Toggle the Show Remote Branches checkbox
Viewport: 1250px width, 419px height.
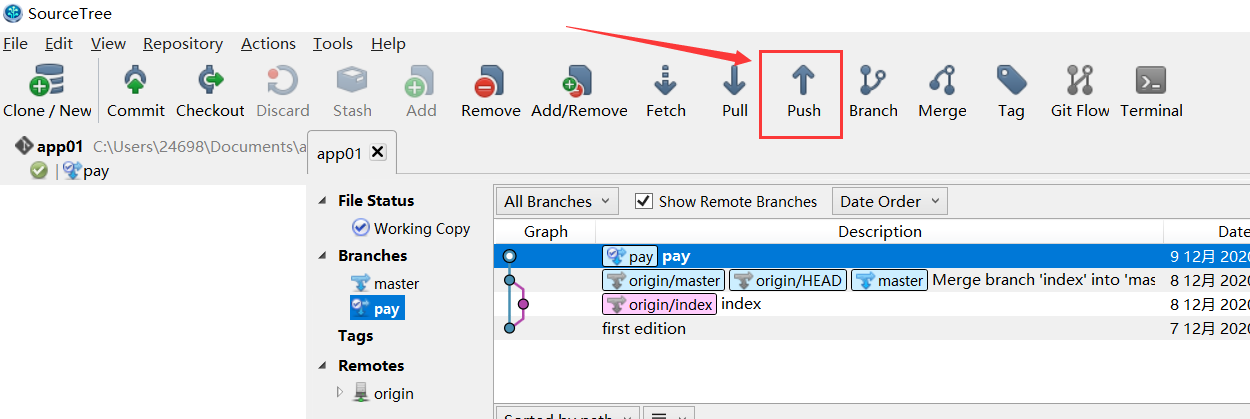click(644, 201)
